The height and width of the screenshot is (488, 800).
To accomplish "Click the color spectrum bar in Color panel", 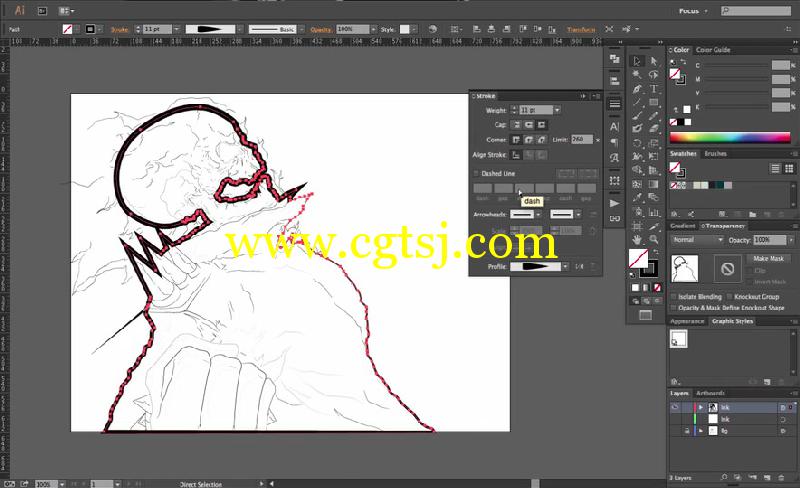I will coord(730,137).
